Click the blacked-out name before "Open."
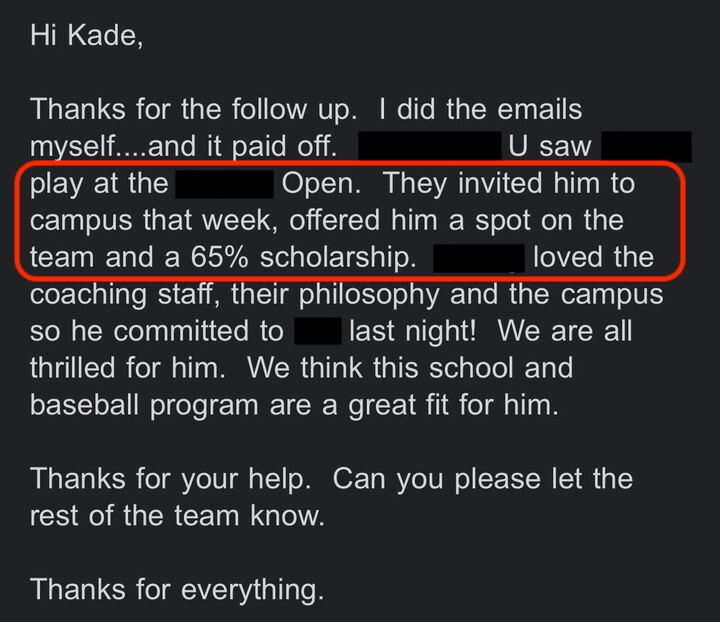720x622 pixels. point(225,184)
